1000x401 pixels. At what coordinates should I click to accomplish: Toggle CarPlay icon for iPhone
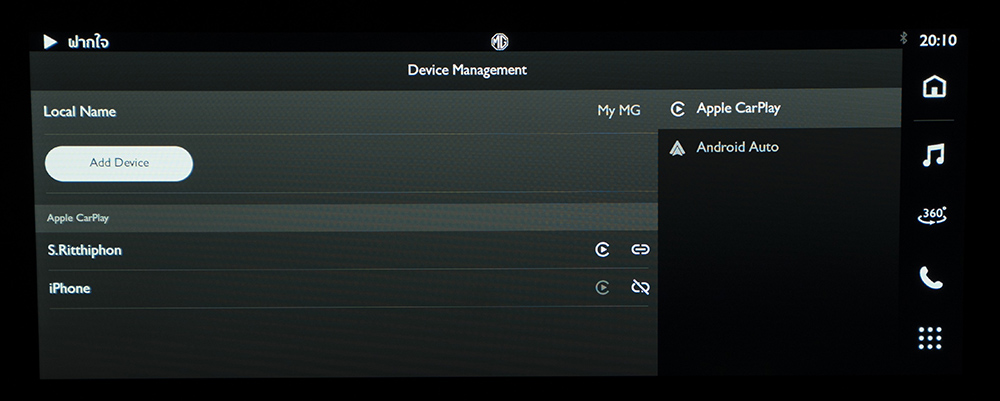(x=602, y=288)
